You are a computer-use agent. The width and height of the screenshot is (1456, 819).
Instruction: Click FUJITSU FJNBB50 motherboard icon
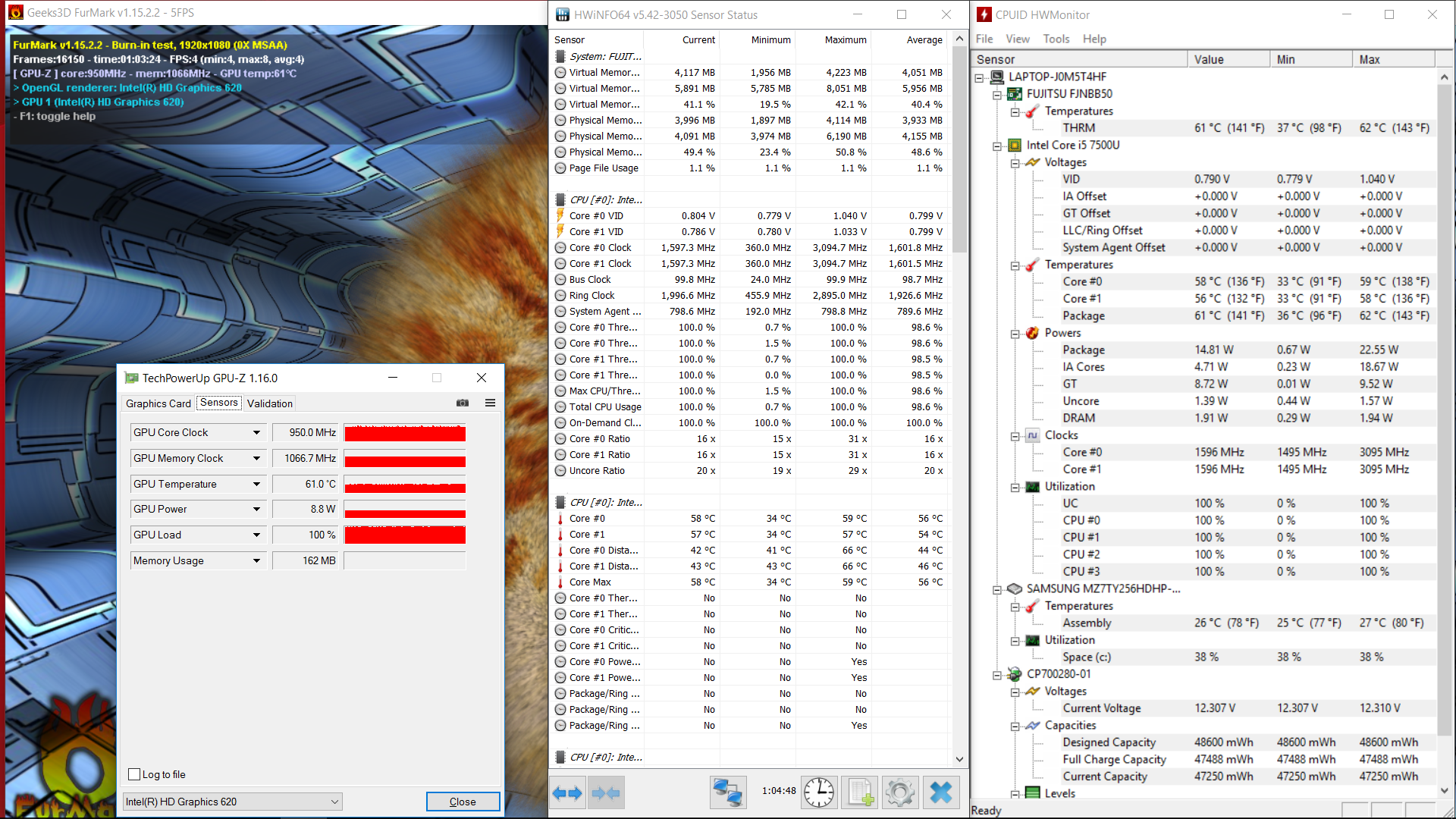[1015, 94]
